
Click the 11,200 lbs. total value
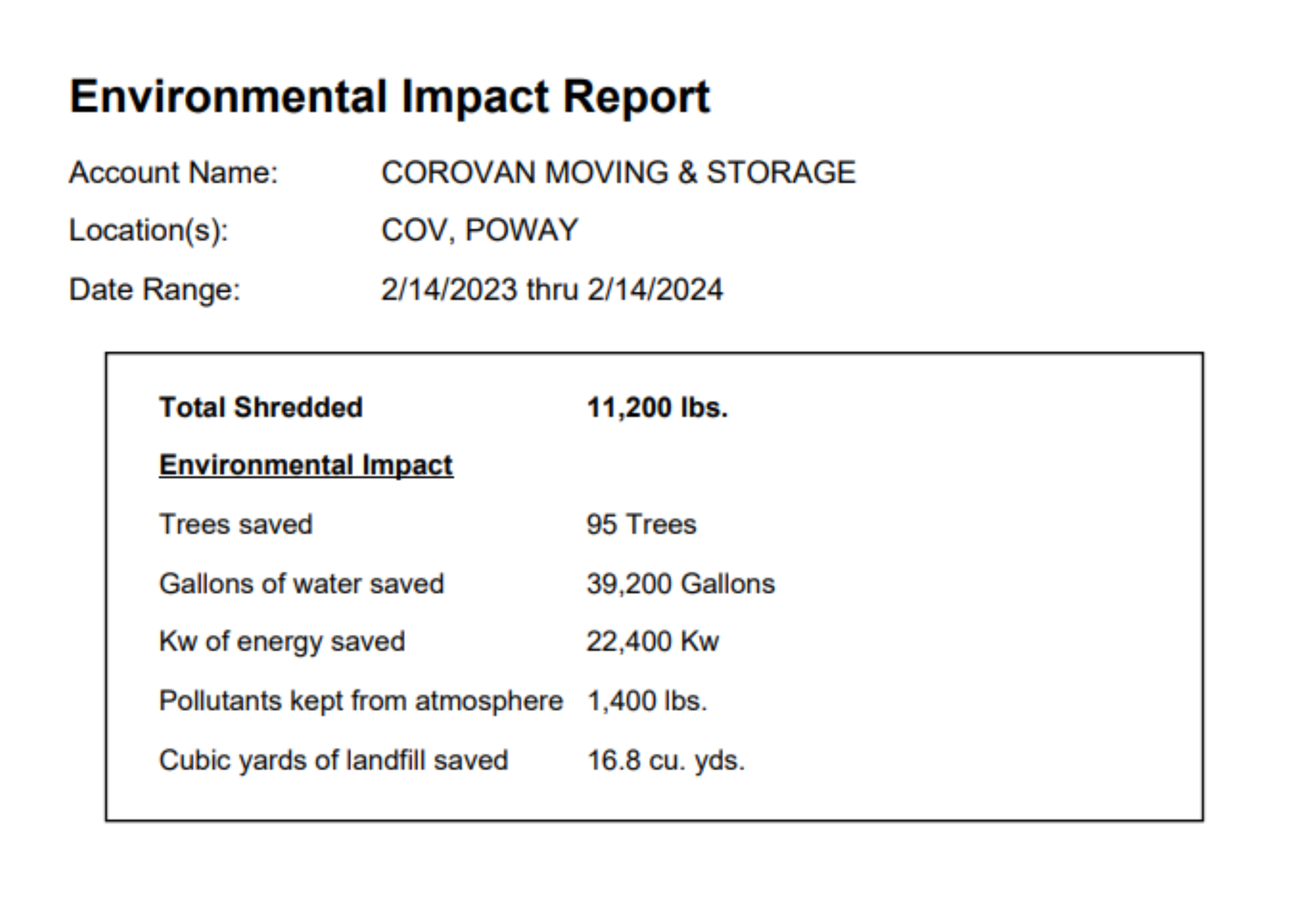tap(657, 407)
